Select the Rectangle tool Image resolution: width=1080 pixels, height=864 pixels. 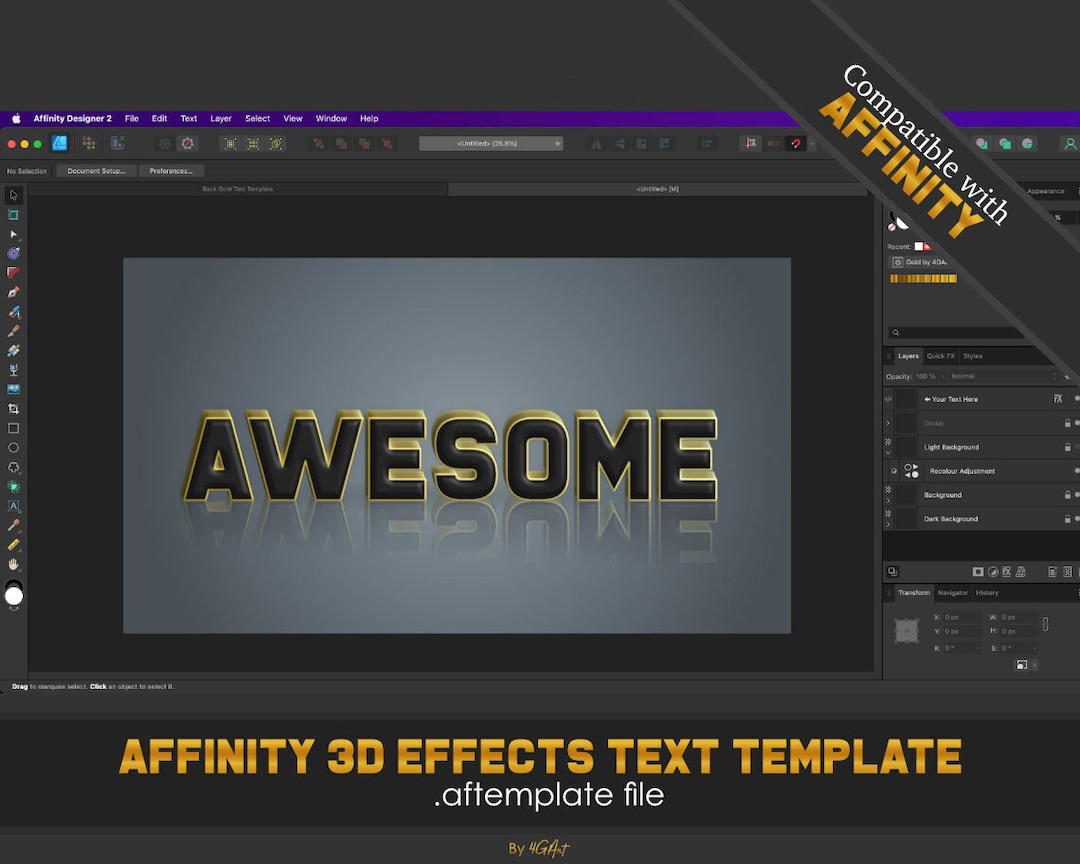point(13,428)
